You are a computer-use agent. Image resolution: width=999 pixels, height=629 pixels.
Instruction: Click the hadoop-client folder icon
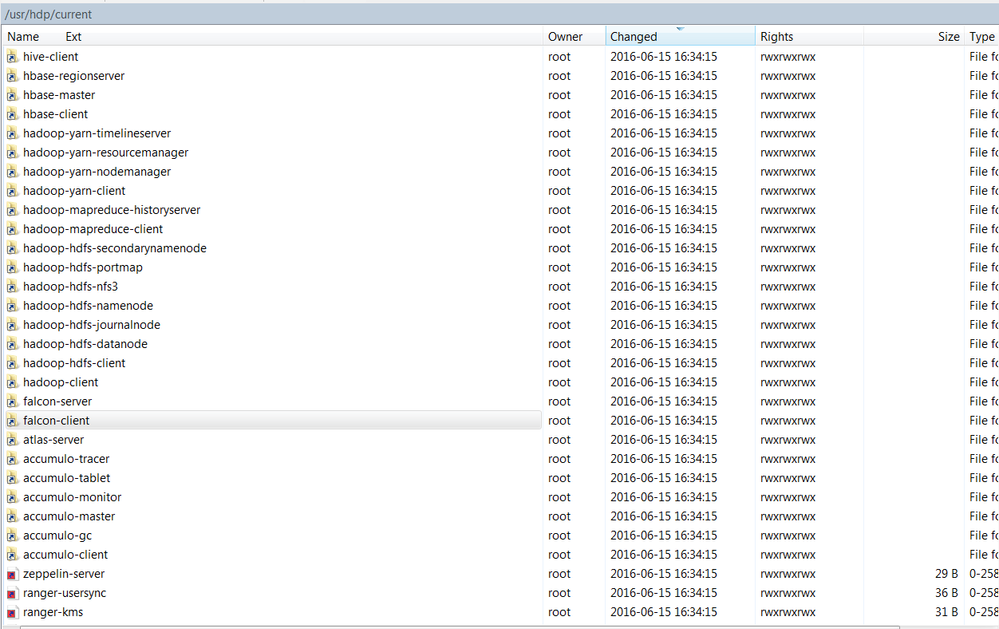click(12, 382)
